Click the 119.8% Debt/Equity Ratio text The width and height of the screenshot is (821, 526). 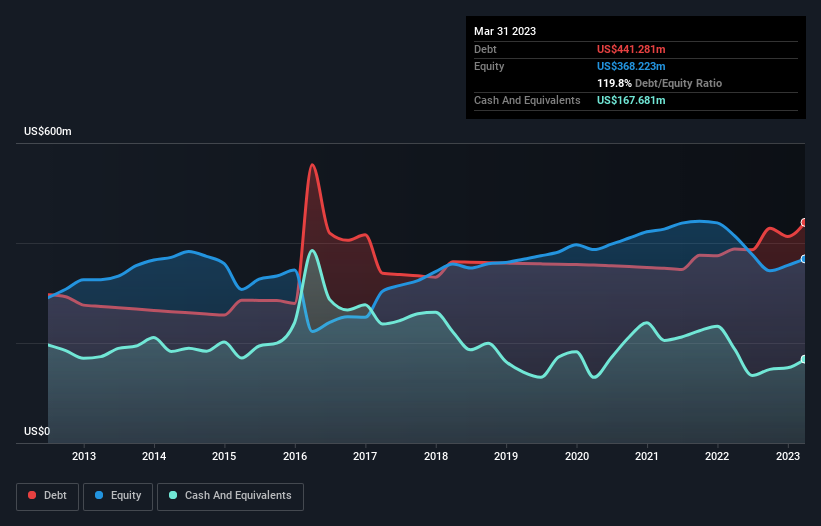659,83
